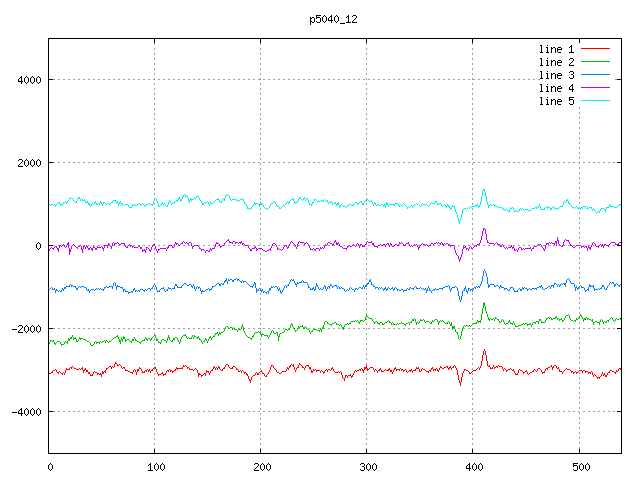Click the plot title p5040_12
This screenshot has height=480, width=640.
(x=334, y=19)
